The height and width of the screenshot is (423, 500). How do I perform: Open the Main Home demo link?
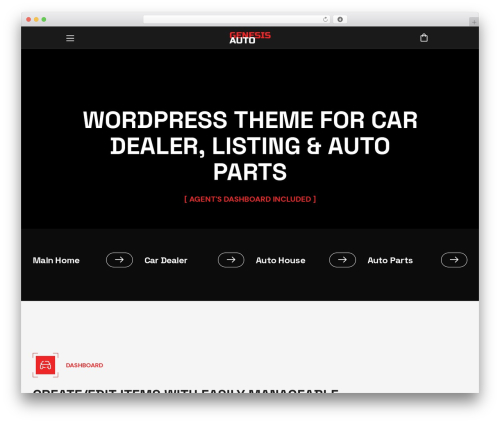pos(56,260)
